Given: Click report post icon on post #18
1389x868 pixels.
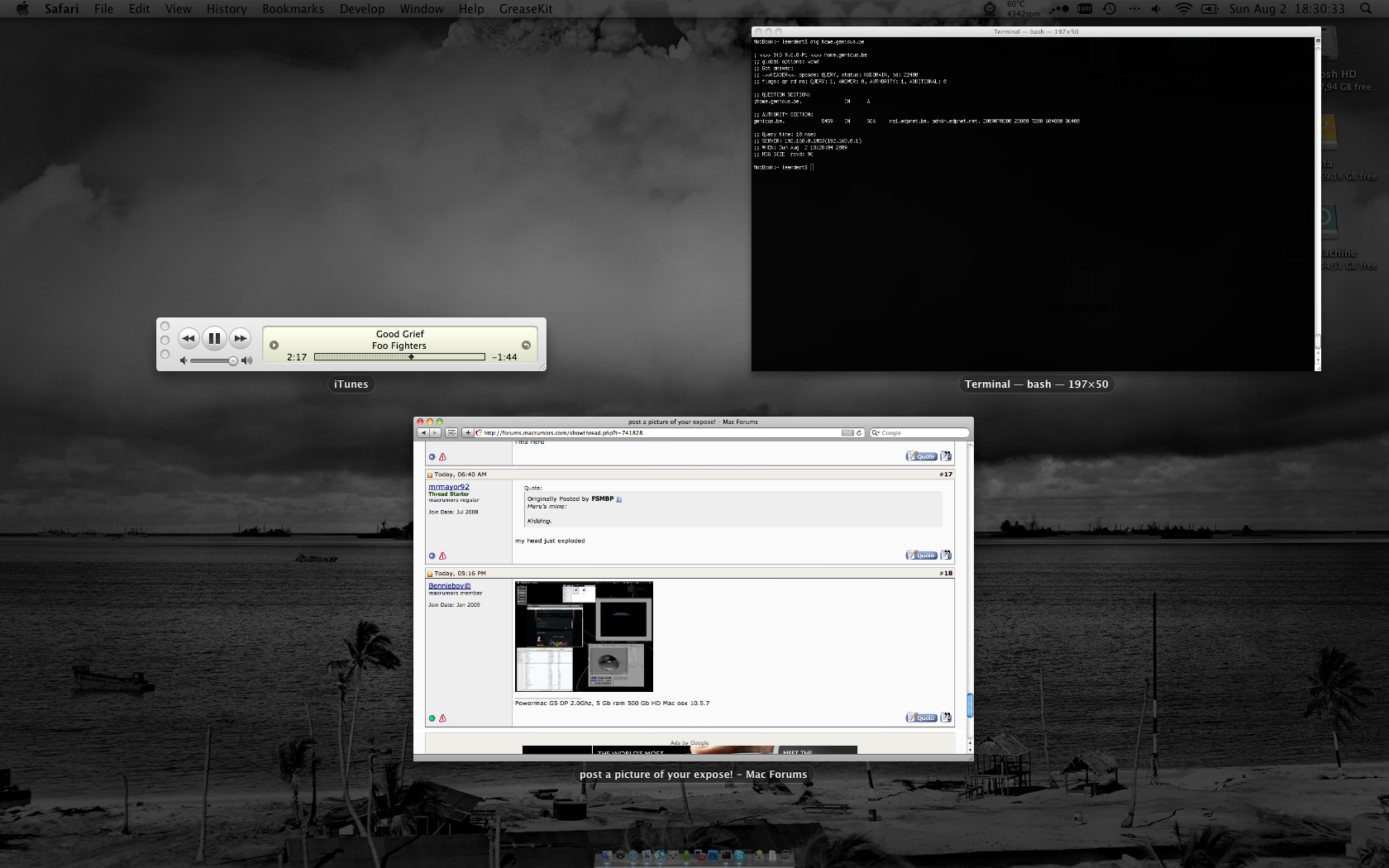Looking at the screenshot, I should [x=442, y=718].
